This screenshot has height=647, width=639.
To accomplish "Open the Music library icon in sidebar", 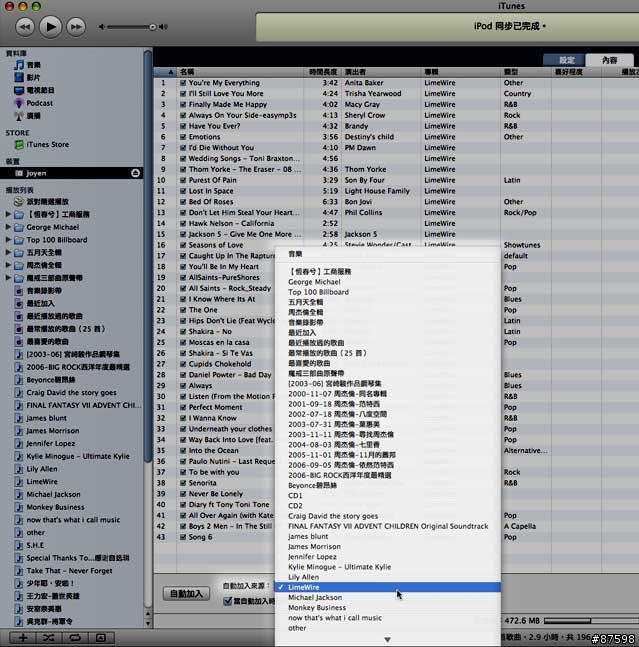I will (x=19, y=65).
